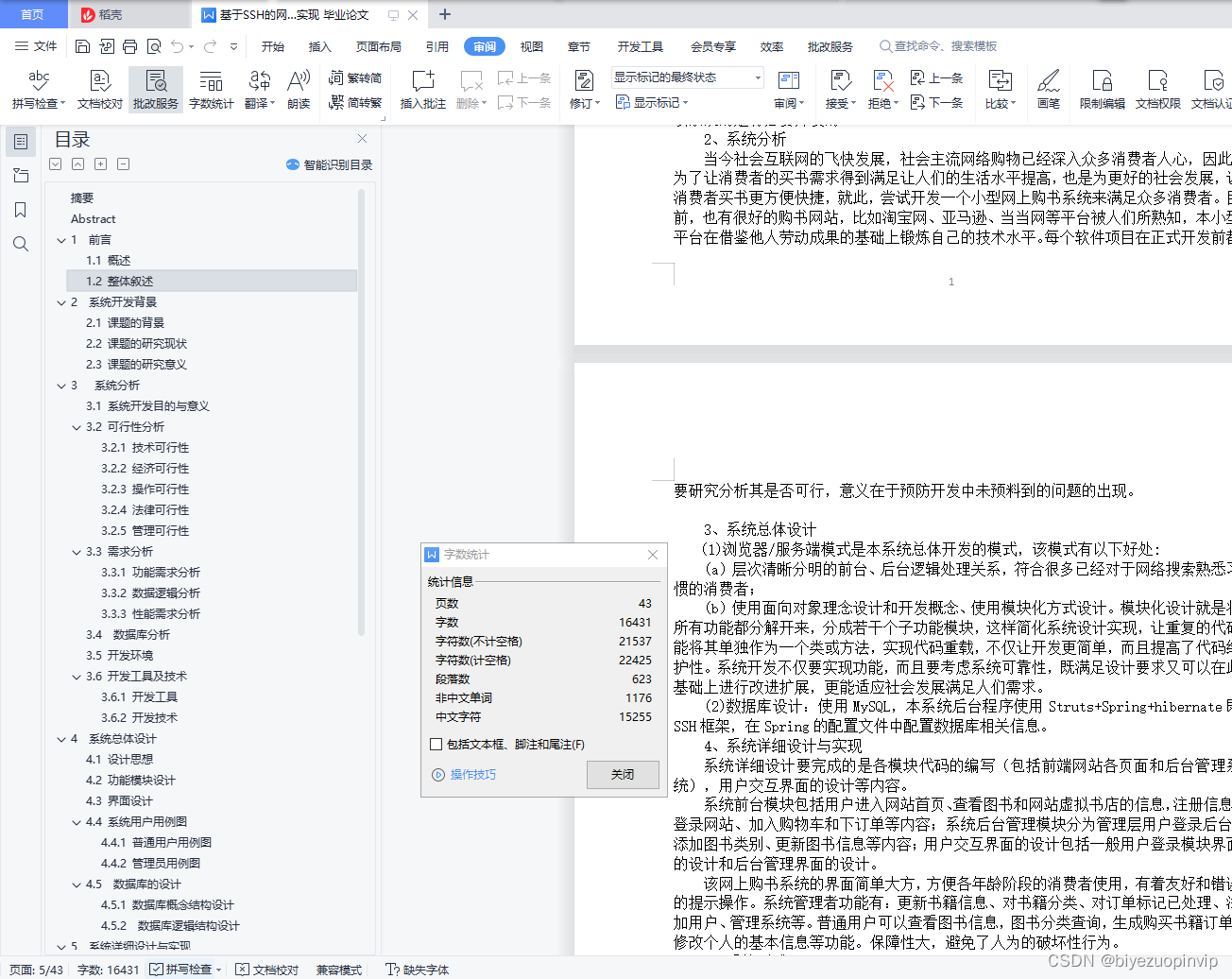Select outline item '3.4 数据库分析'

pyautogui.click(x=128, y=635)
